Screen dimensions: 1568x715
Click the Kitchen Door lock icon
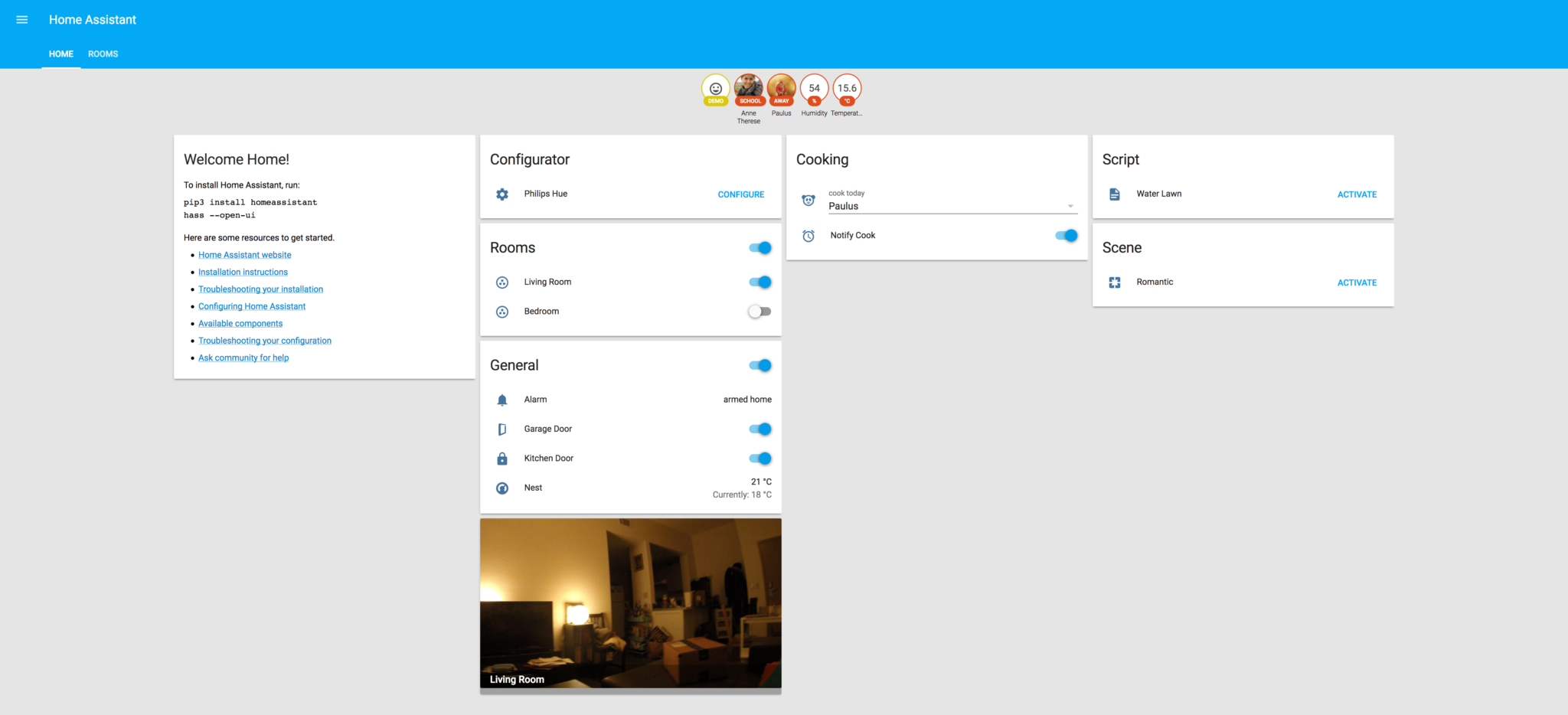click(502, 458)
